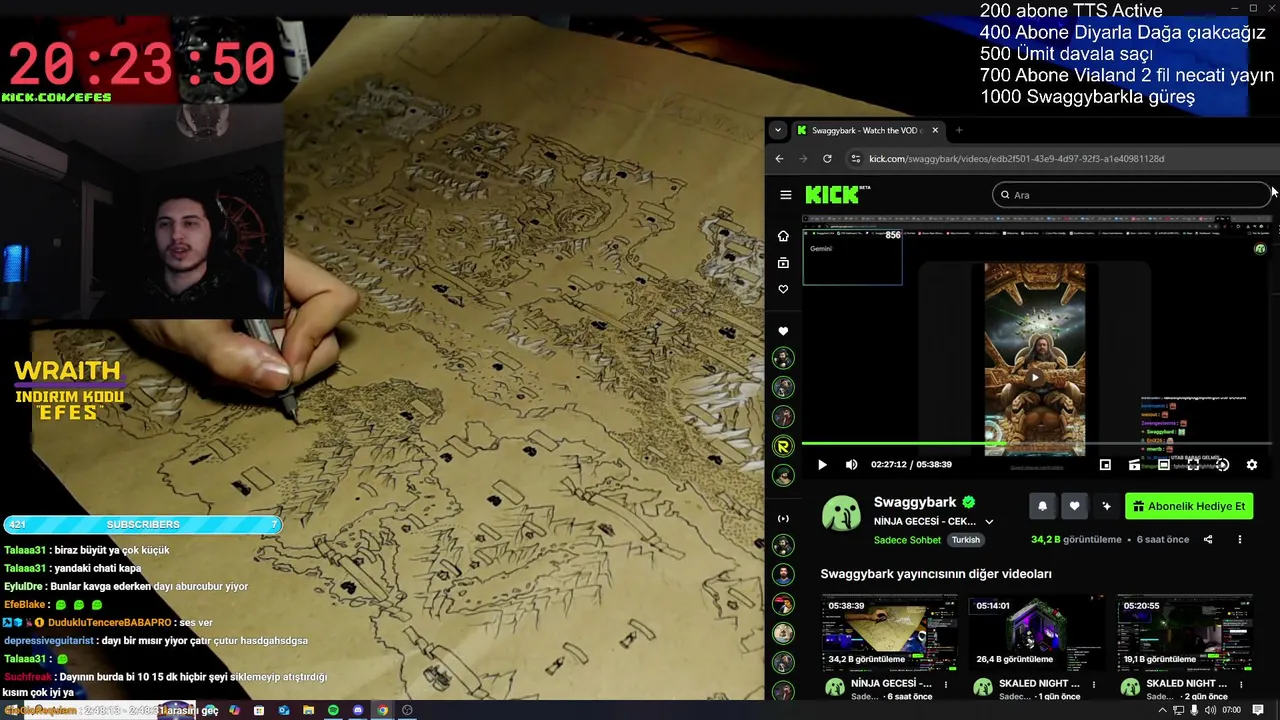
Task: Open the Kick hamburger menu
Action: (786, 195)
